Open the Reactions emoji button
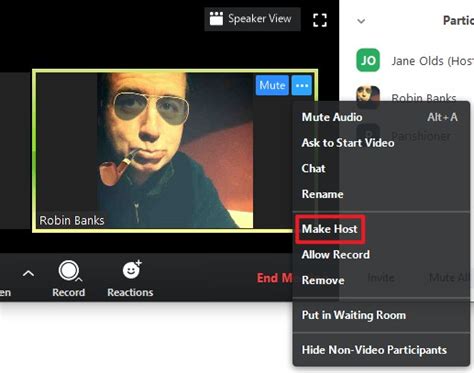Image resolution: width=474 pixels, height=373 pixels. [x=130, y=279]
